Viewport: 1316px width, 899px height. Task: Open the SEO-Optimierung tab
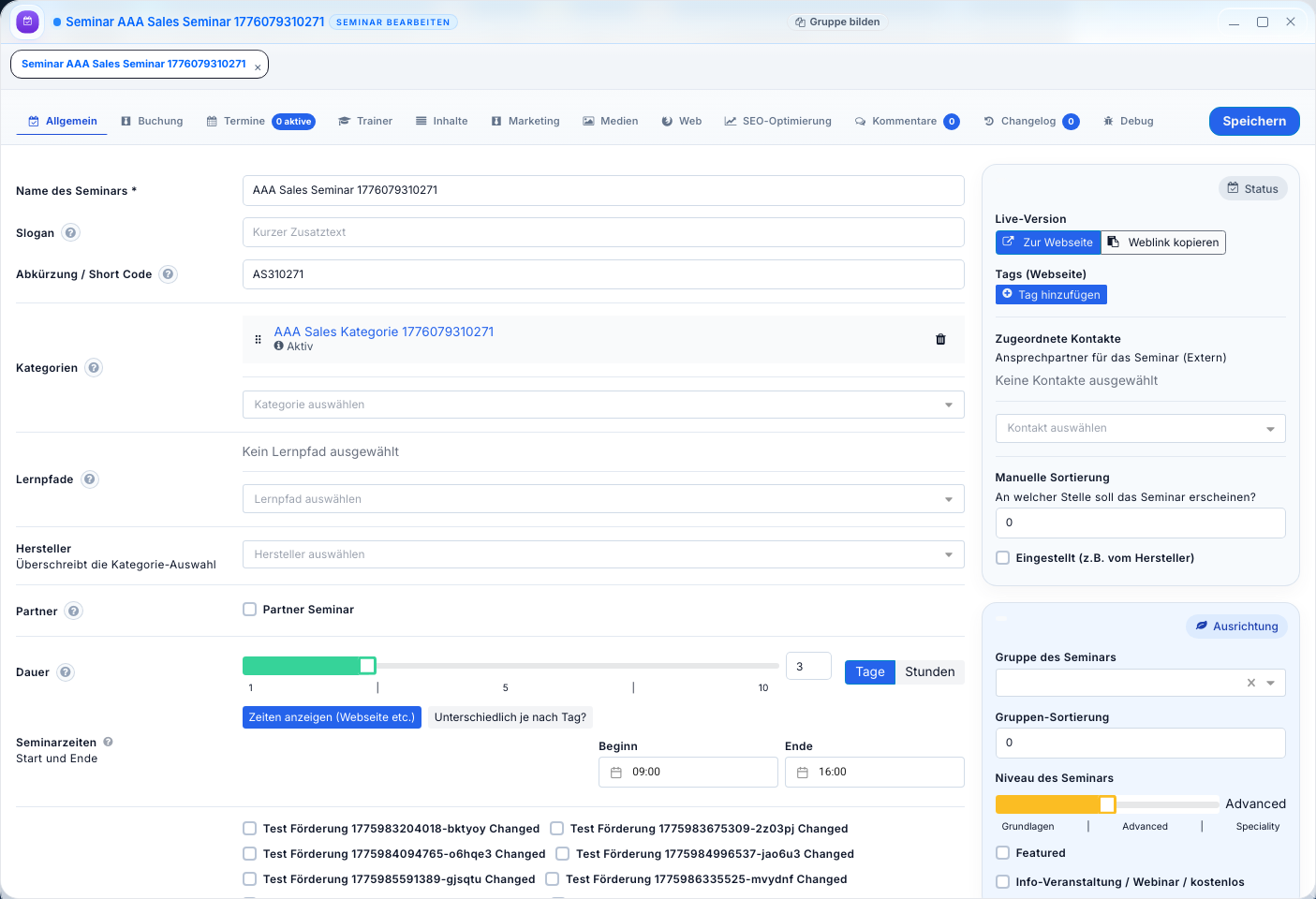777,121
